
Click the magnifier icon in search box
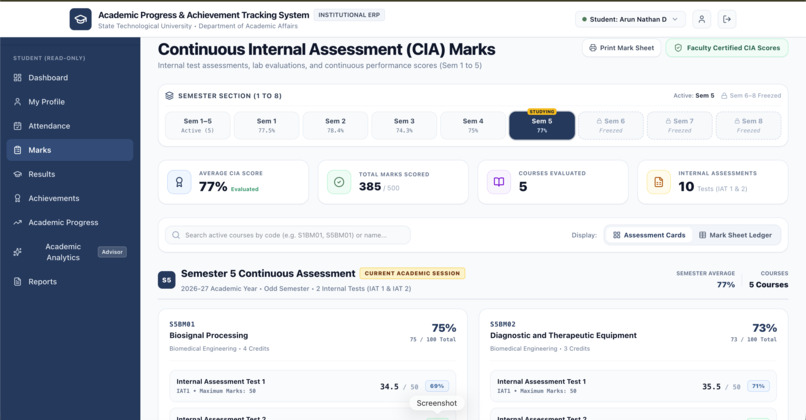[x=176, y=235]
